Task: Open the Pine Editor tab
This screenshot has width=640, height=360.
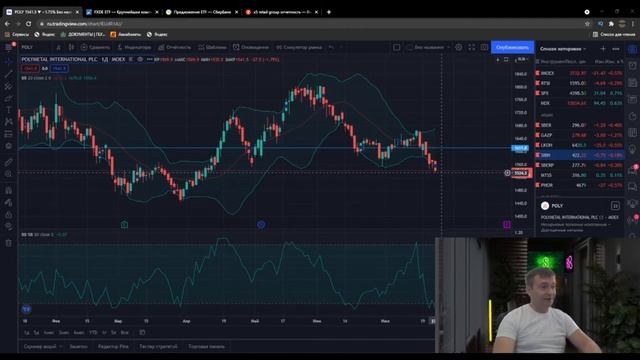Action: coord(113,347)
